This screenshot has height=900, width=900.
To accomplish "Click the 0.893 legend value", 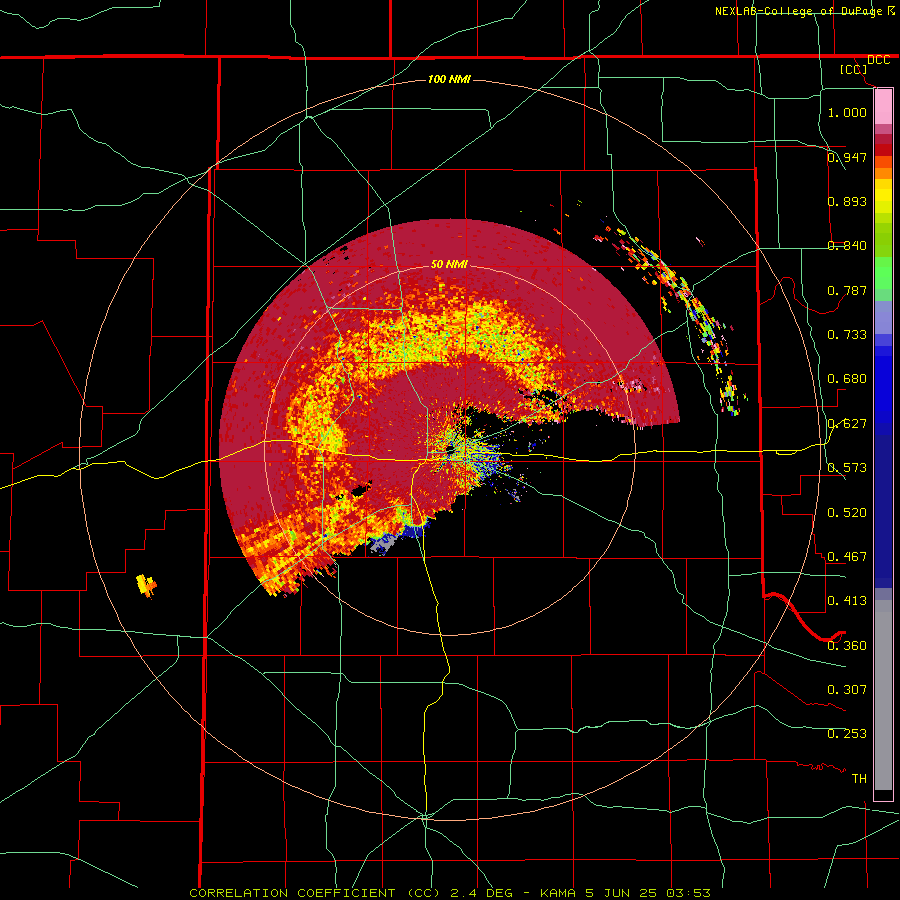I will (847, 201).
